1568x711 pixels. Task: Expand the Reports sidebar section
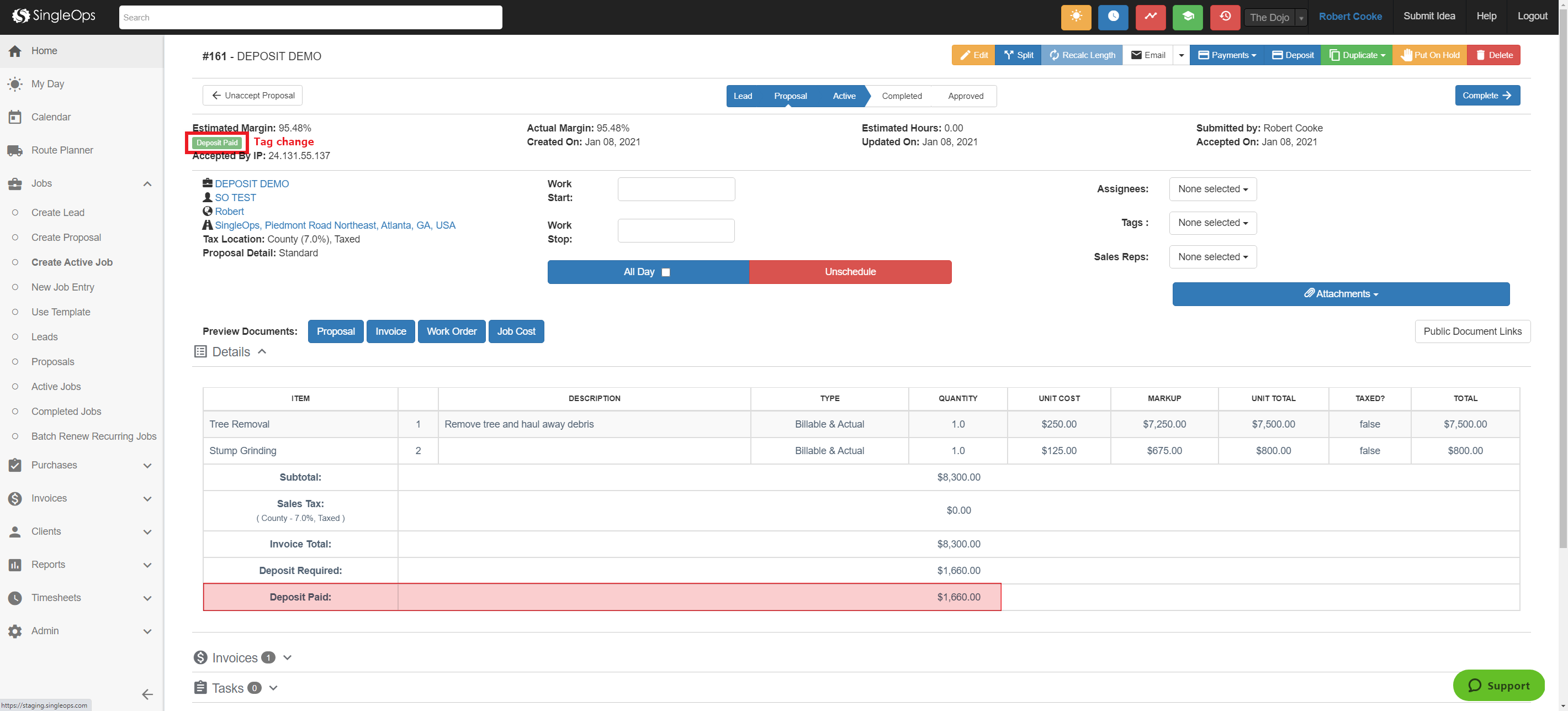(x=147, y=565)
